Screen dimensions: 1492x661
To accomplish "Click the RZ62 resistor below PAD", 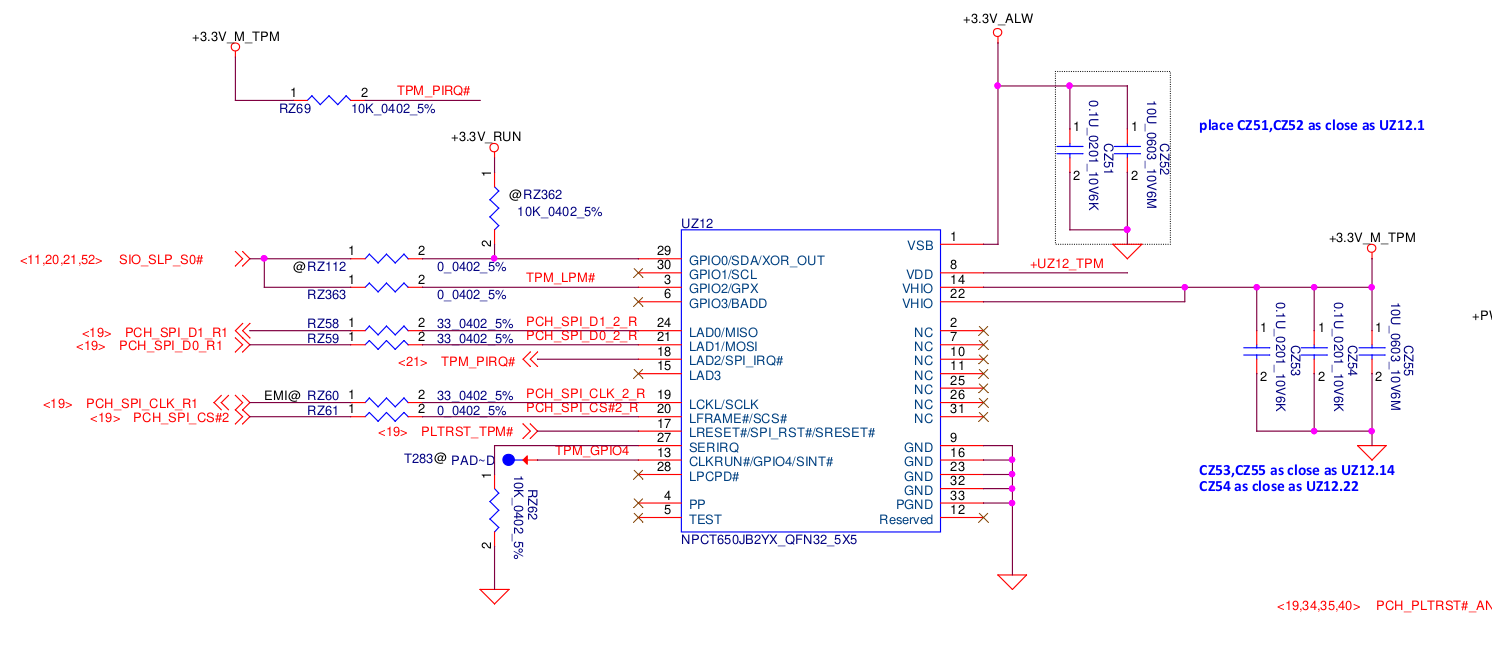I will click(494, 510).
